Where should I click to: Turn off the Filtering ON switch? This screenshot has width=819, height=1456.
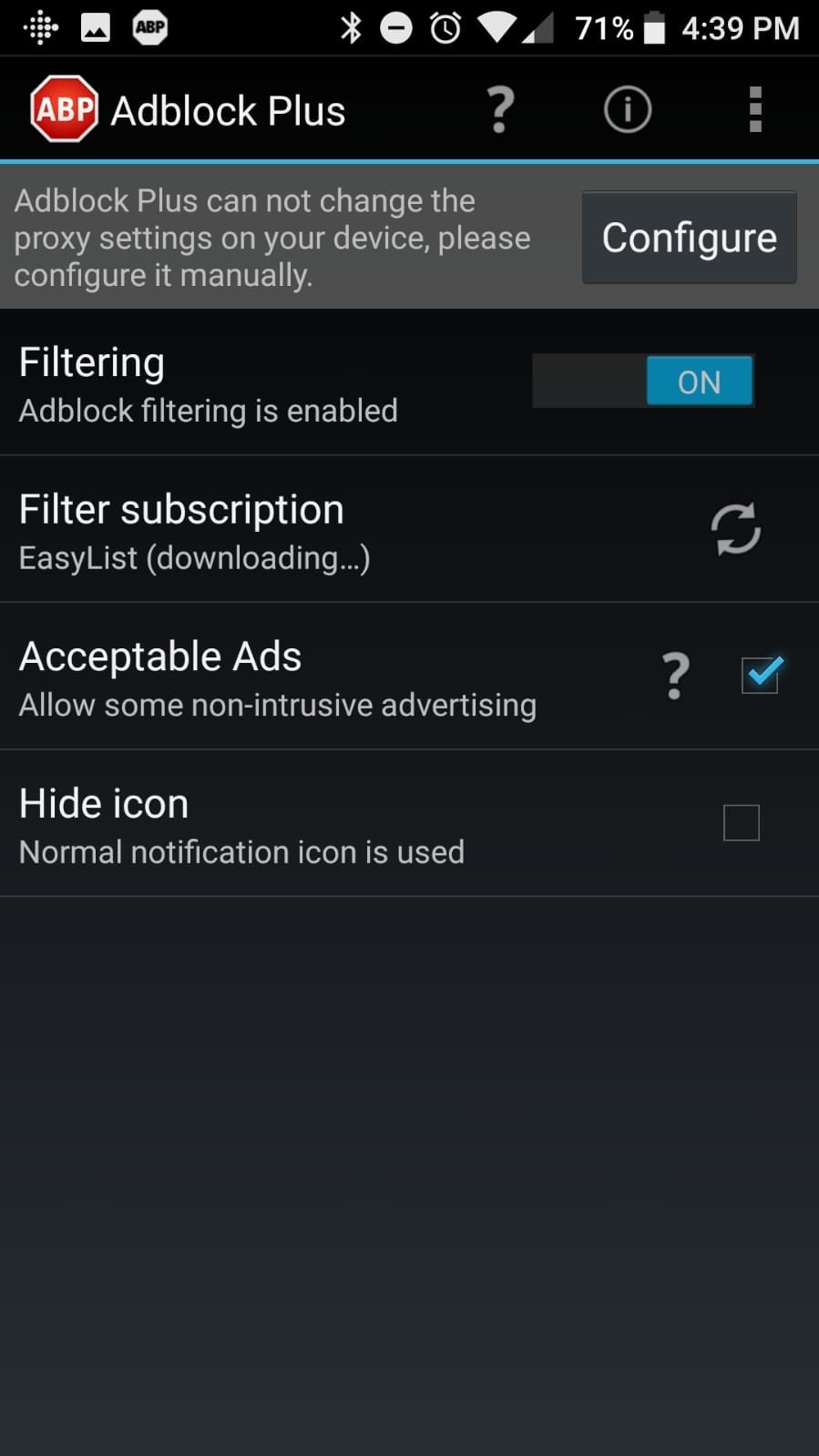point(643,381)
